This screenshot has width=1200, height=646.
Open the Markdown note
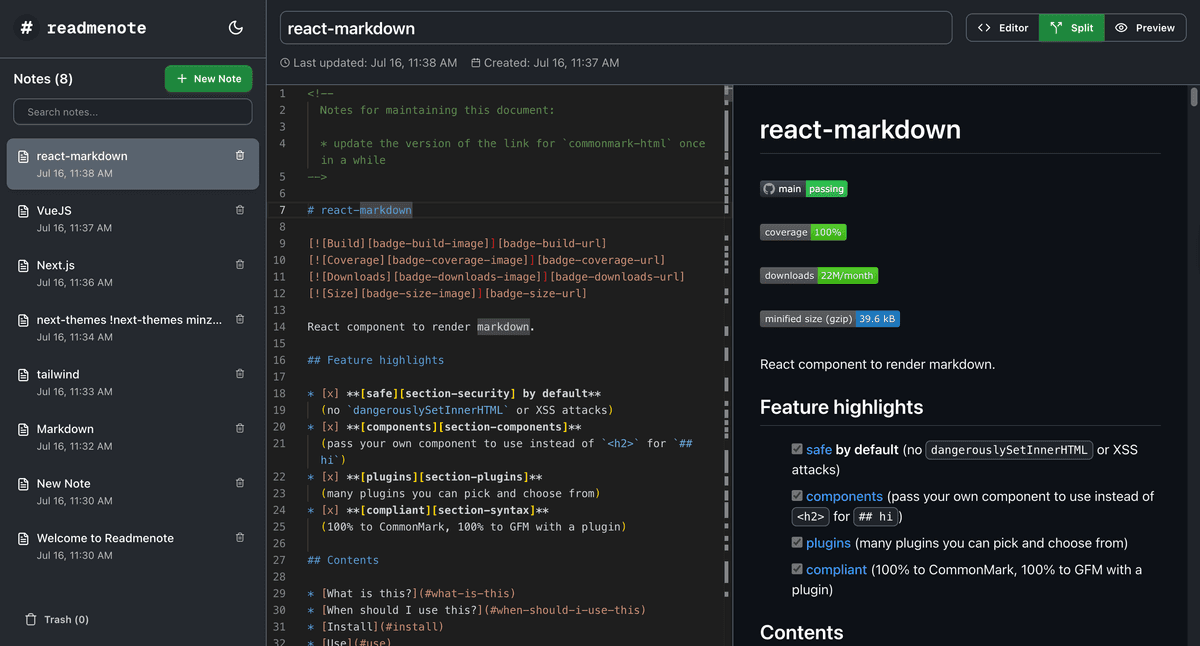pyautogui.click(x=133, y=436)
